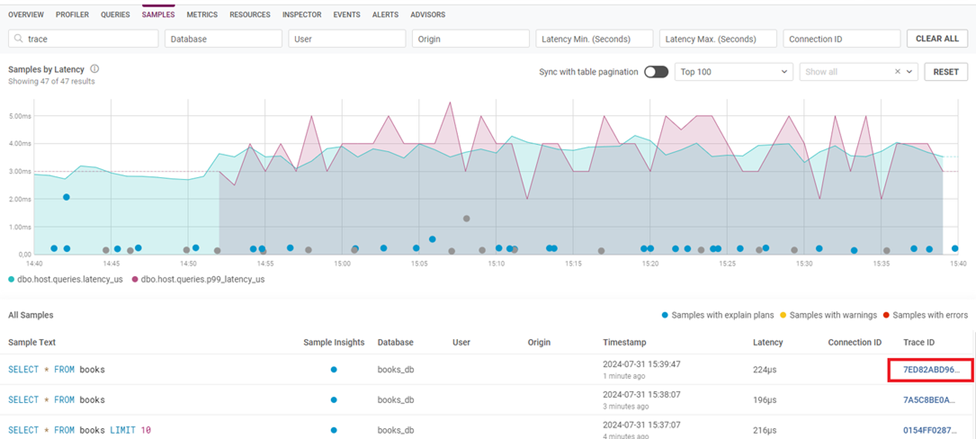Toggle Sync with table pagination switch
This screenshot has height=439, width=976.
pos(656,72)
